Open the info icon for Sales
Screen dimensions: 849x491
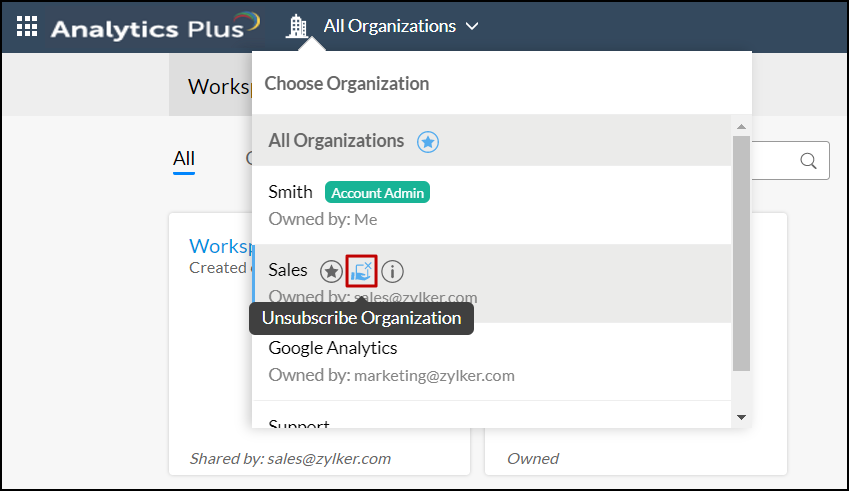tap(393, 271)
